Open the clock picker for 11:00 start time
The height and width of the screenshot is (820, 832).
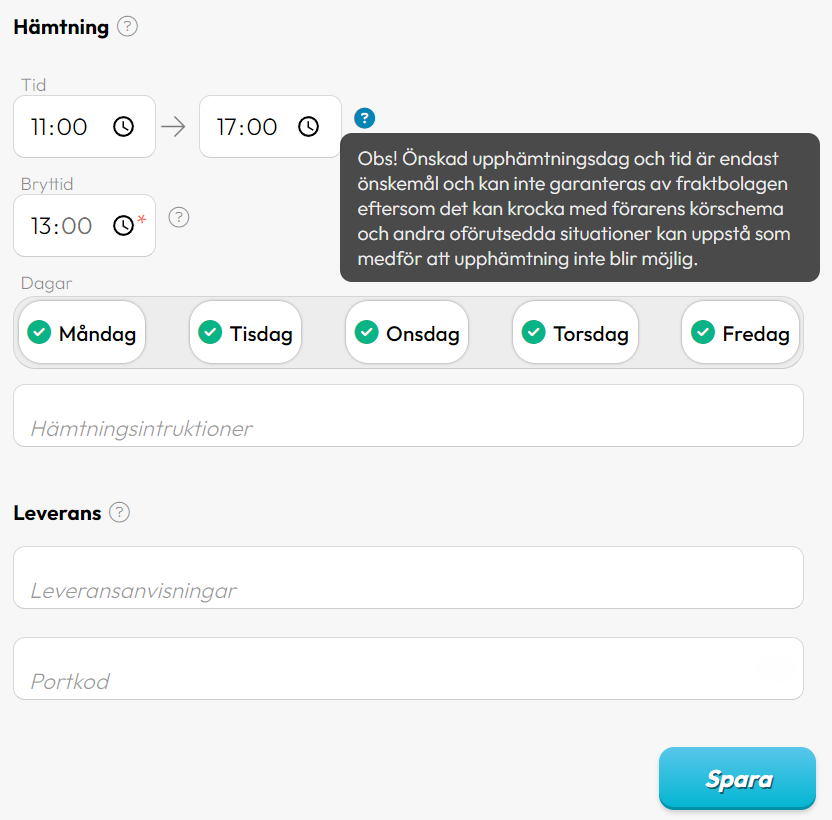click(124, 127)
